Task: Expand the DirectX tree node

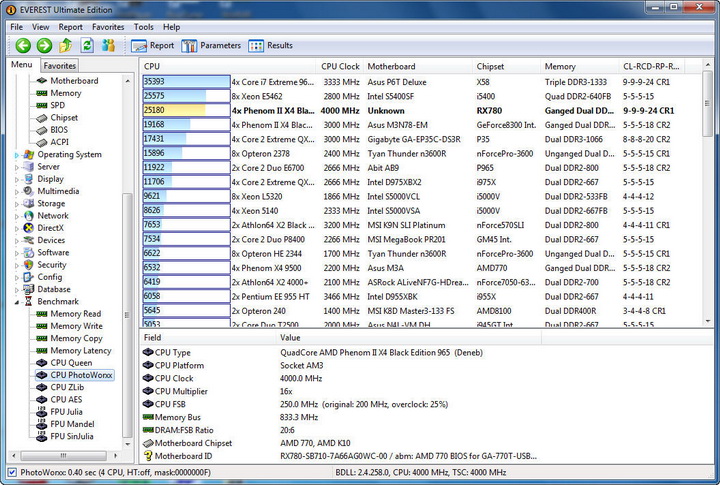Action: pos(17,228)
